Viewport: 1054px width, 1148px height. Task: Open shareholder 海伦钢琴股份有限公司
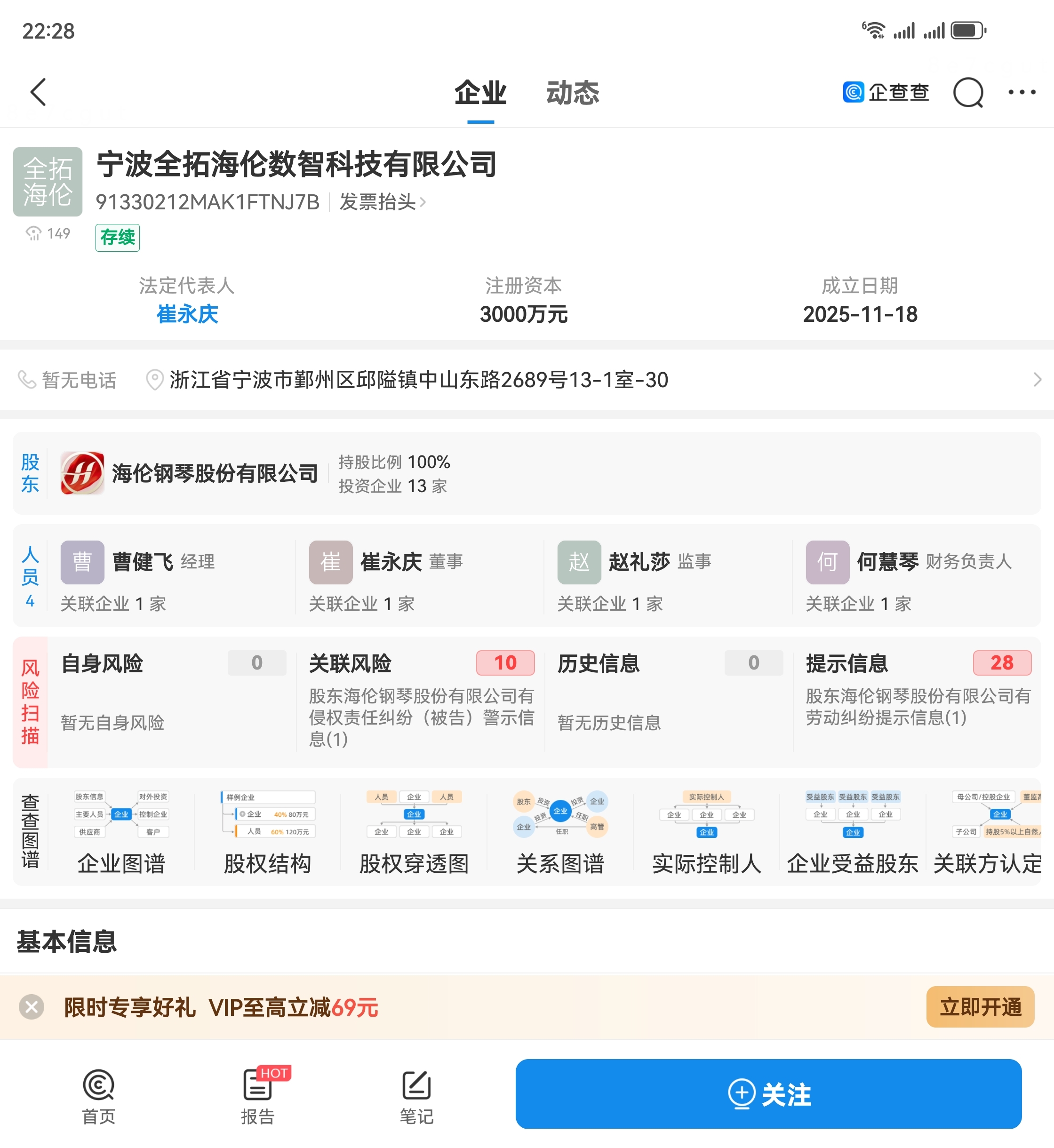(215, 473)
